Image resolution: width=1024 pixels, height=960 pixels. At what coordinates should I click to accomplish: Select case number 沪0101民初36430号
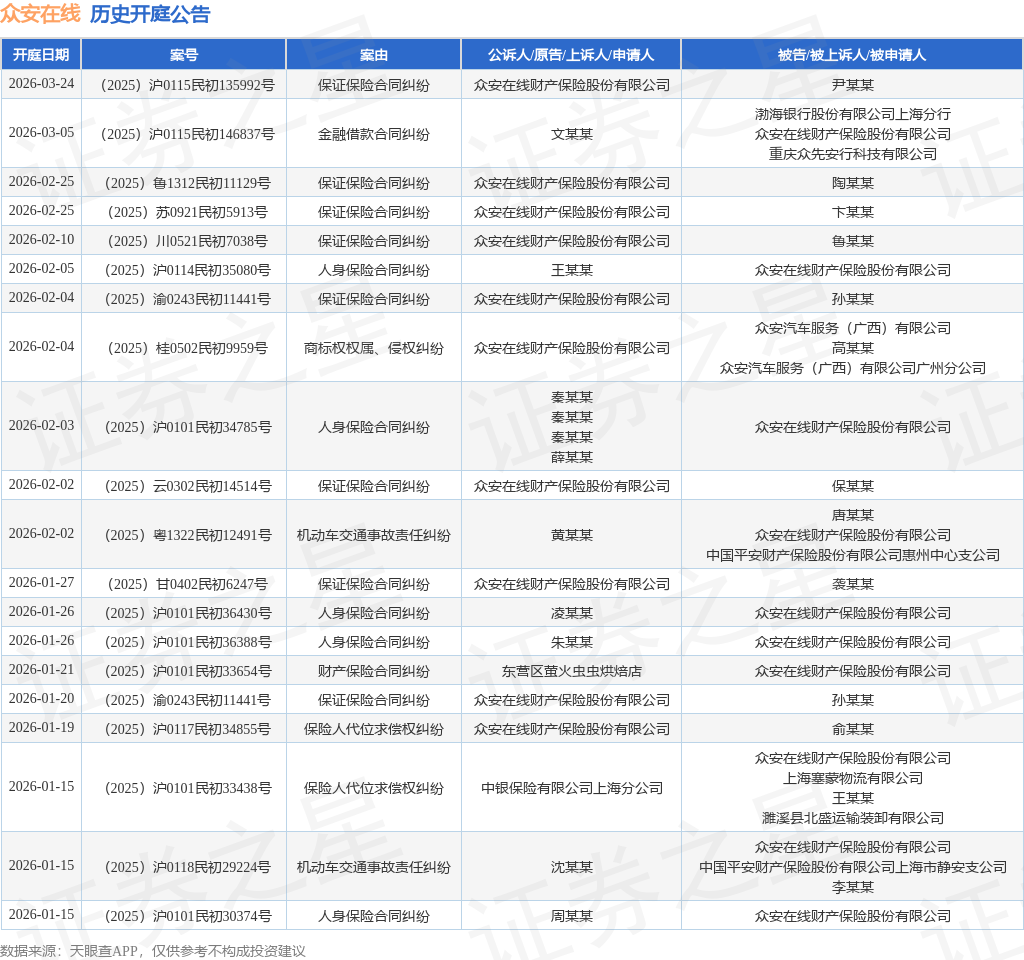coord(187,613)
